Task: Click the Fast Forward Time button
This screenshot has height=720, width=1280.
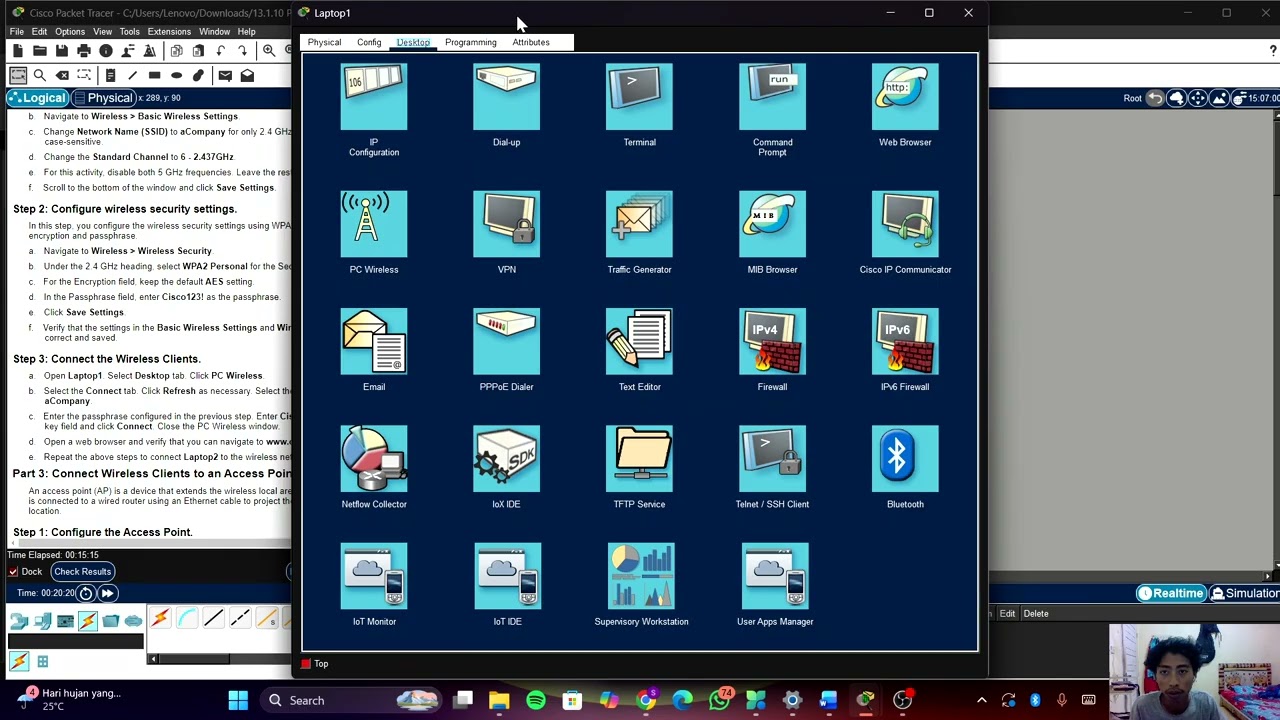Action: (107, 593)
